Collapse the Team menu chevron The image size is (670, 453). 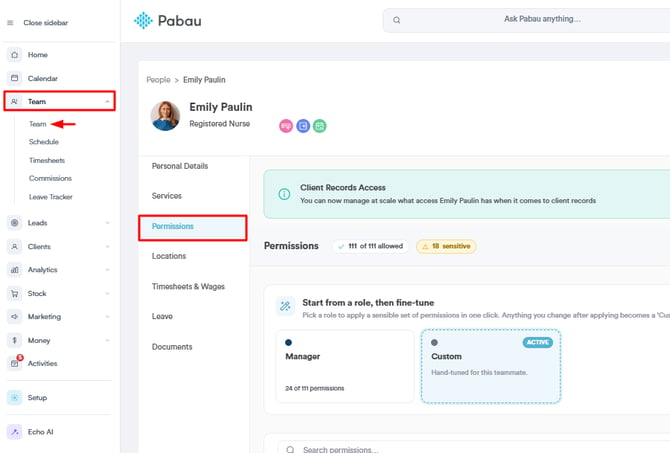point(107,101)
